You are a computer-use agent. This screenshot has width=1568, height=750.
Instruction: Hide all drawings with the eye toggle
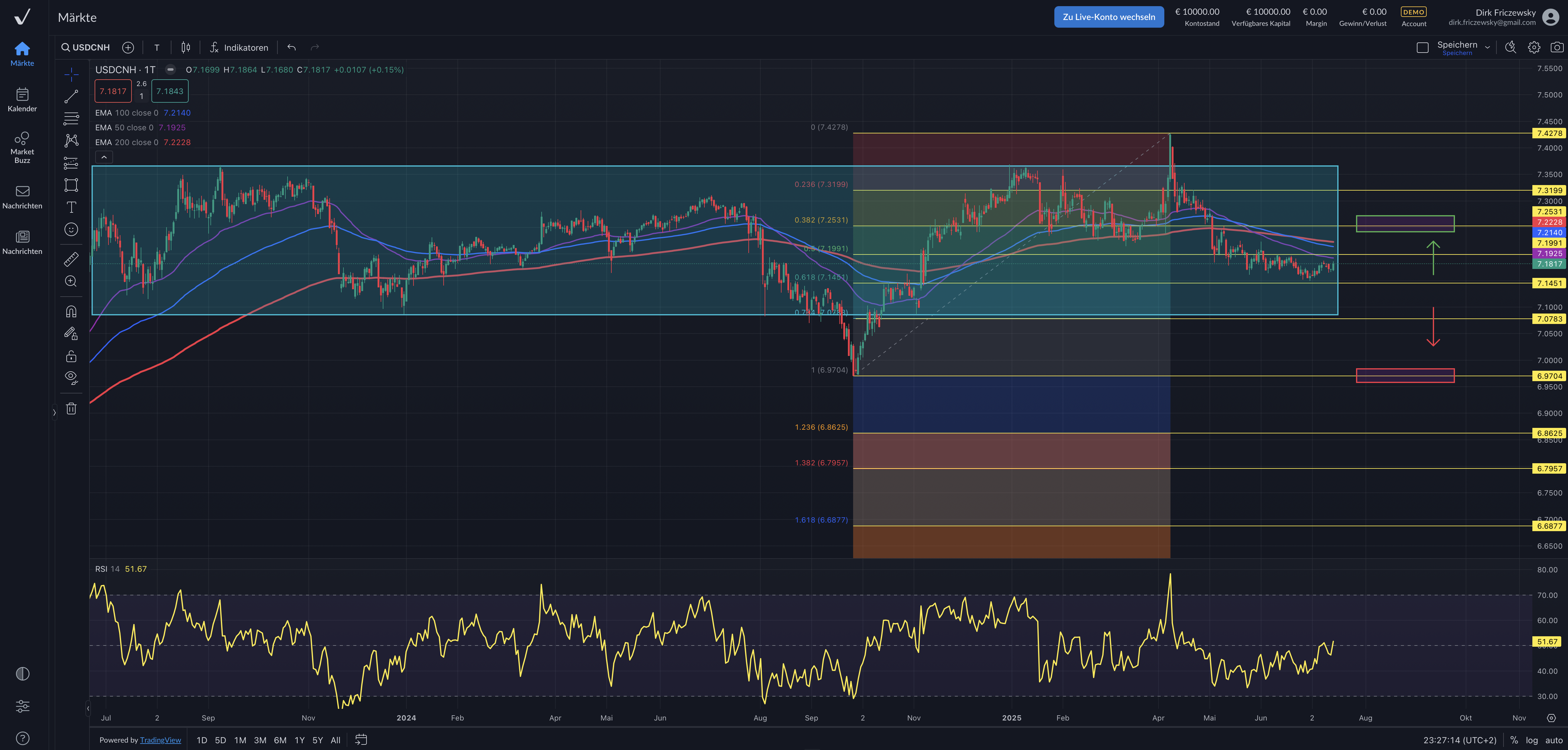point(71,377)
